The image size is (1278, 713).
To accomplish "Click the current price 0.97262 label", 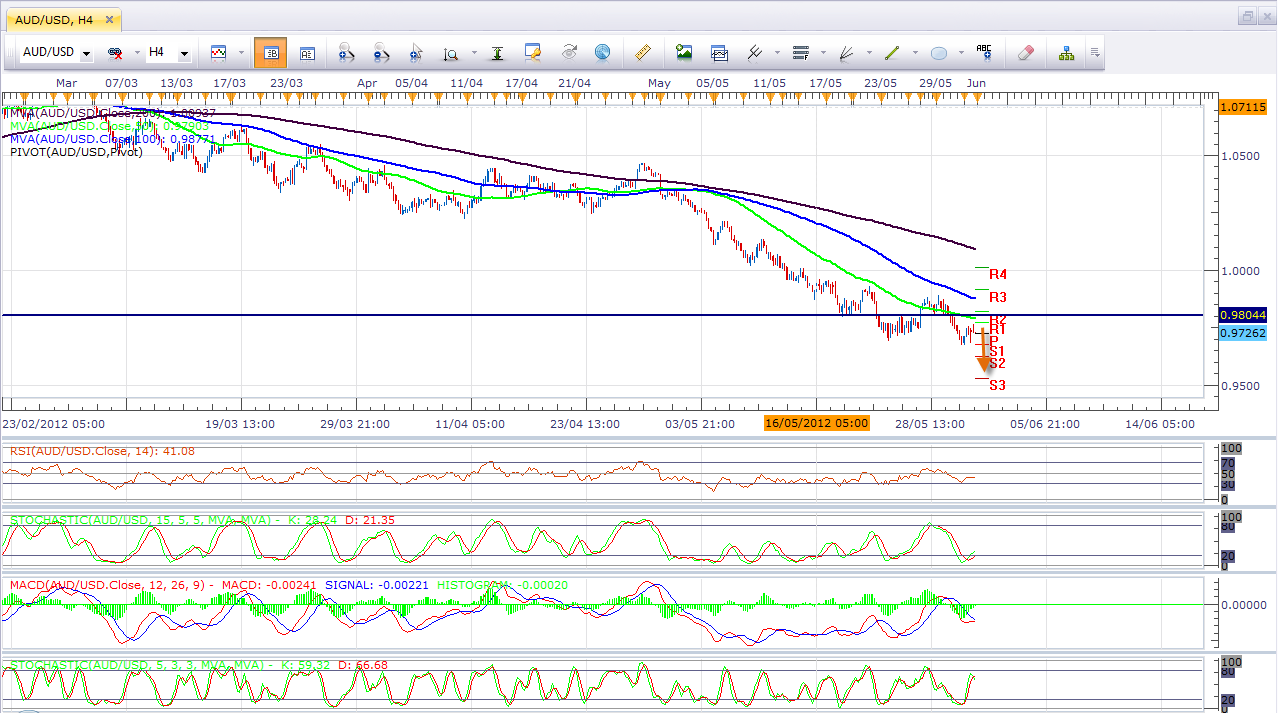I will click(1244, 333).
